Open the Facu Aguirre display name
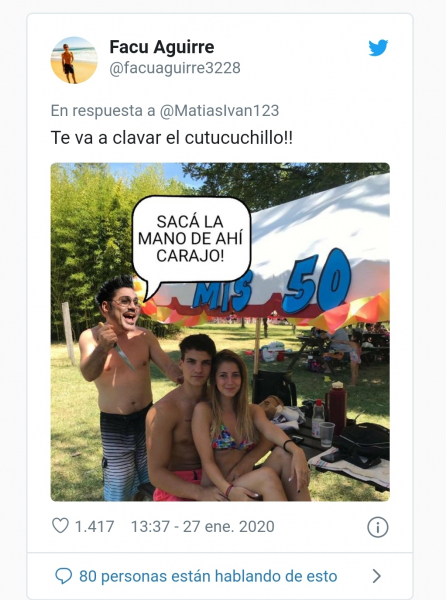The image size is (446, 600). pyautogui.click(x=162, y=47)
